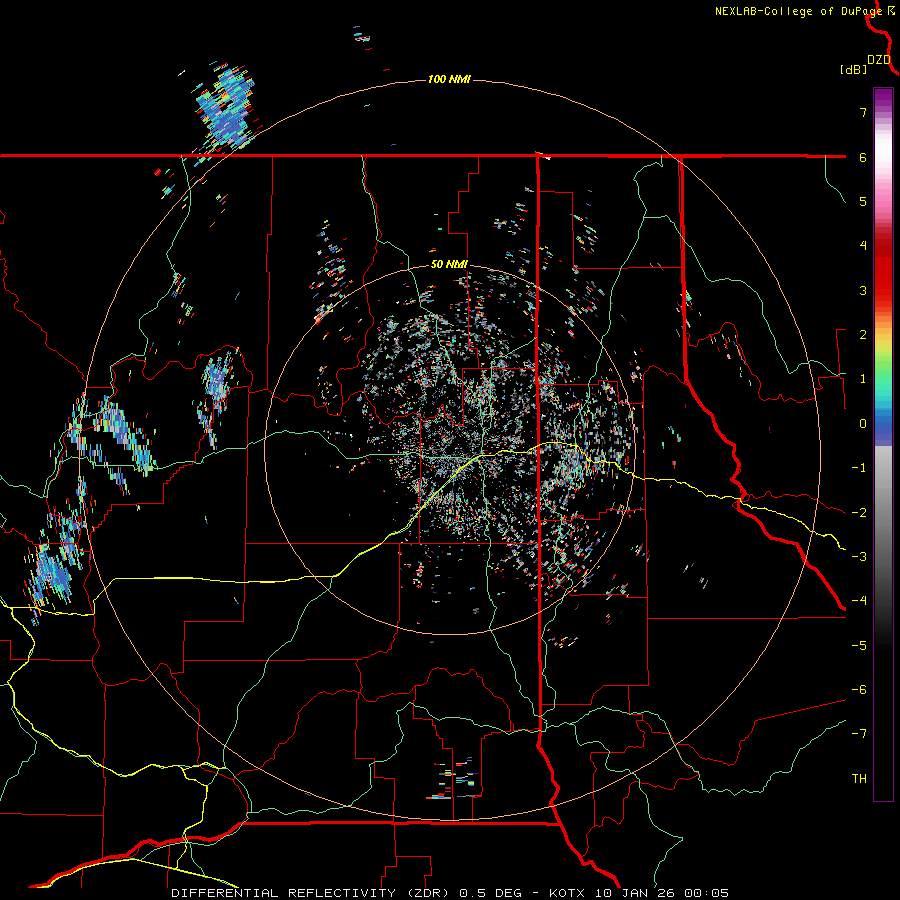900x900 pixels.
Task: Select the -3 value on the dB scale
Action: click(859, 557)
